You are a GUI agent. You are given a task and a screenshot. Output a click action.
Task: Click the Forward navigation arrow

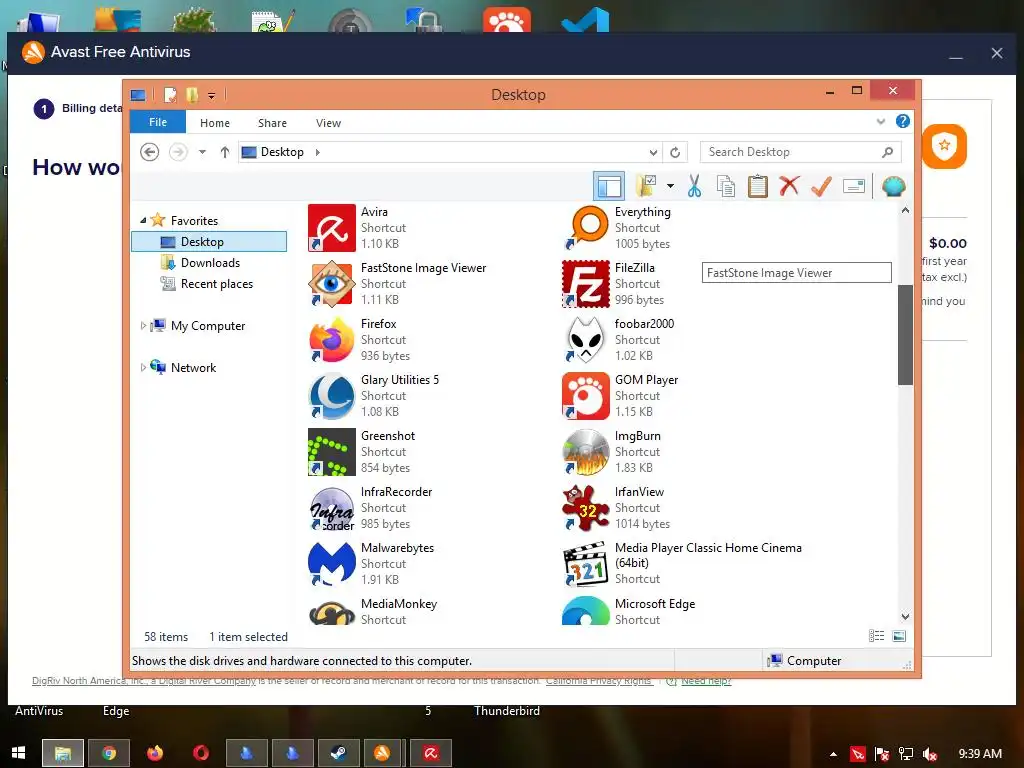pyautogui.click(x=178, y=152)
